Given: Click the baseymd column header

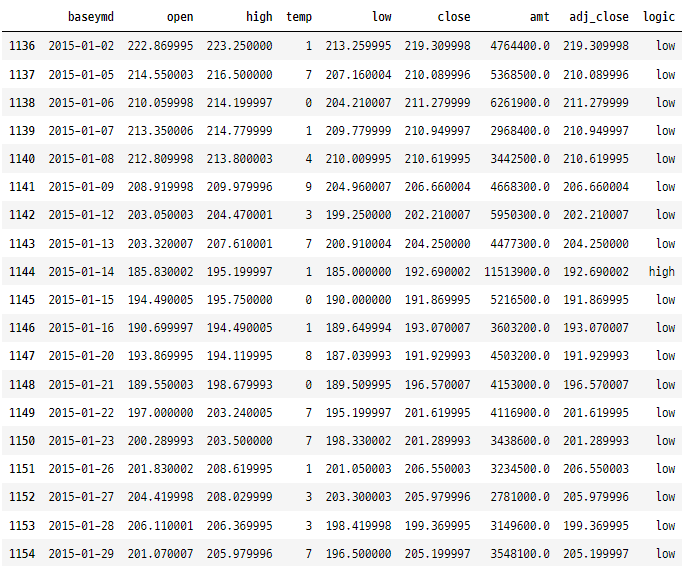Looking at the screenshot, I should click(91, 17).
